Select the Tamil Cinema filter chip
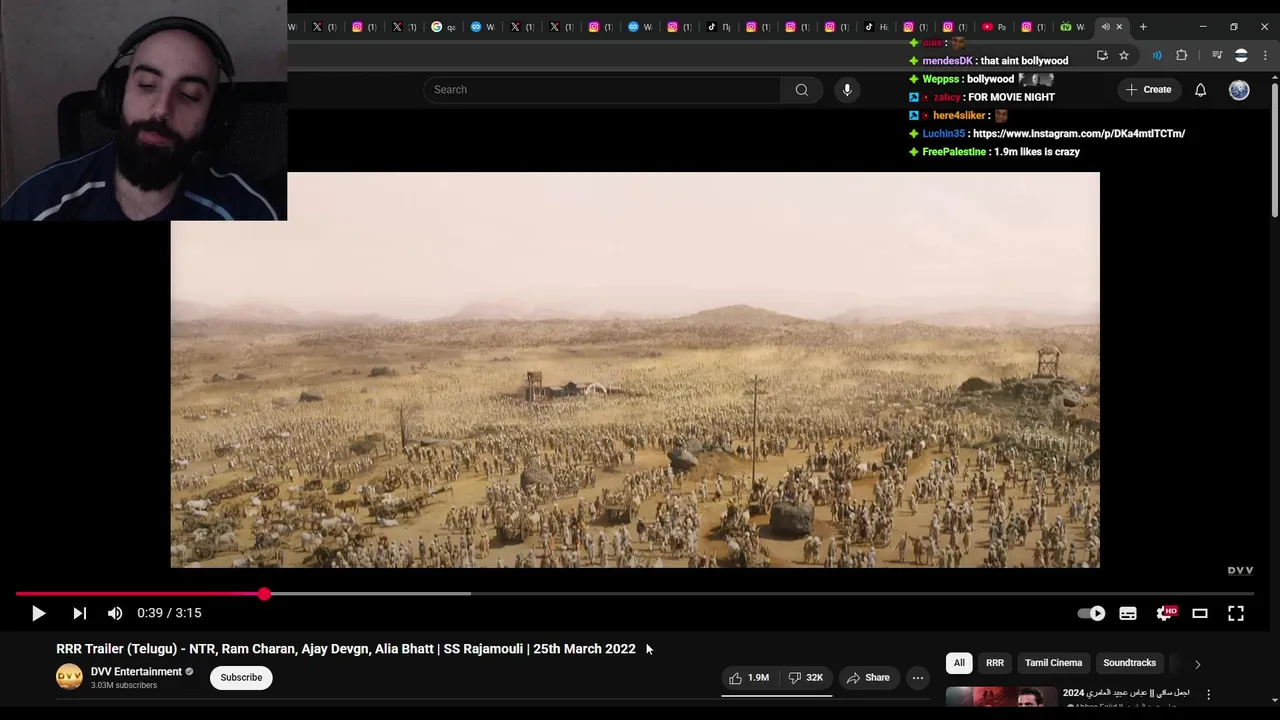This screenshot has height=720, width=1280. 1053,663
